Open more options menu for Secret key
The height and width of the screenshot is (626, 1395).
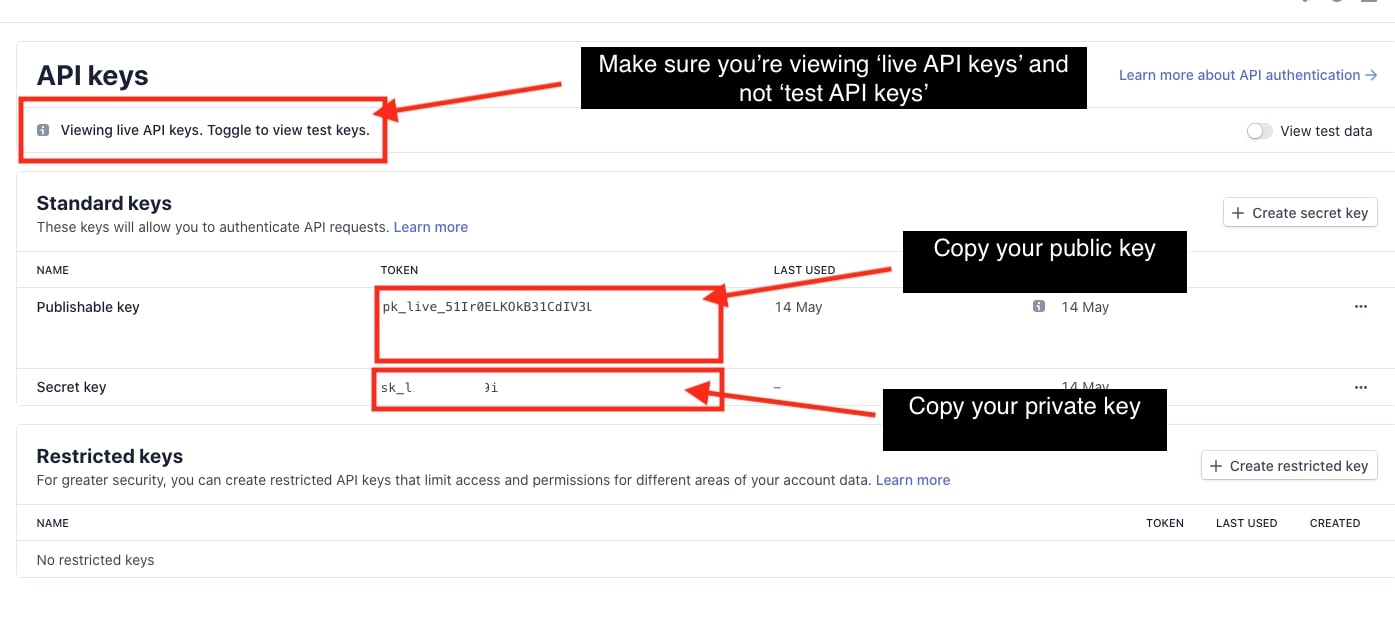pyautogui.click(x=1360, y=387)
